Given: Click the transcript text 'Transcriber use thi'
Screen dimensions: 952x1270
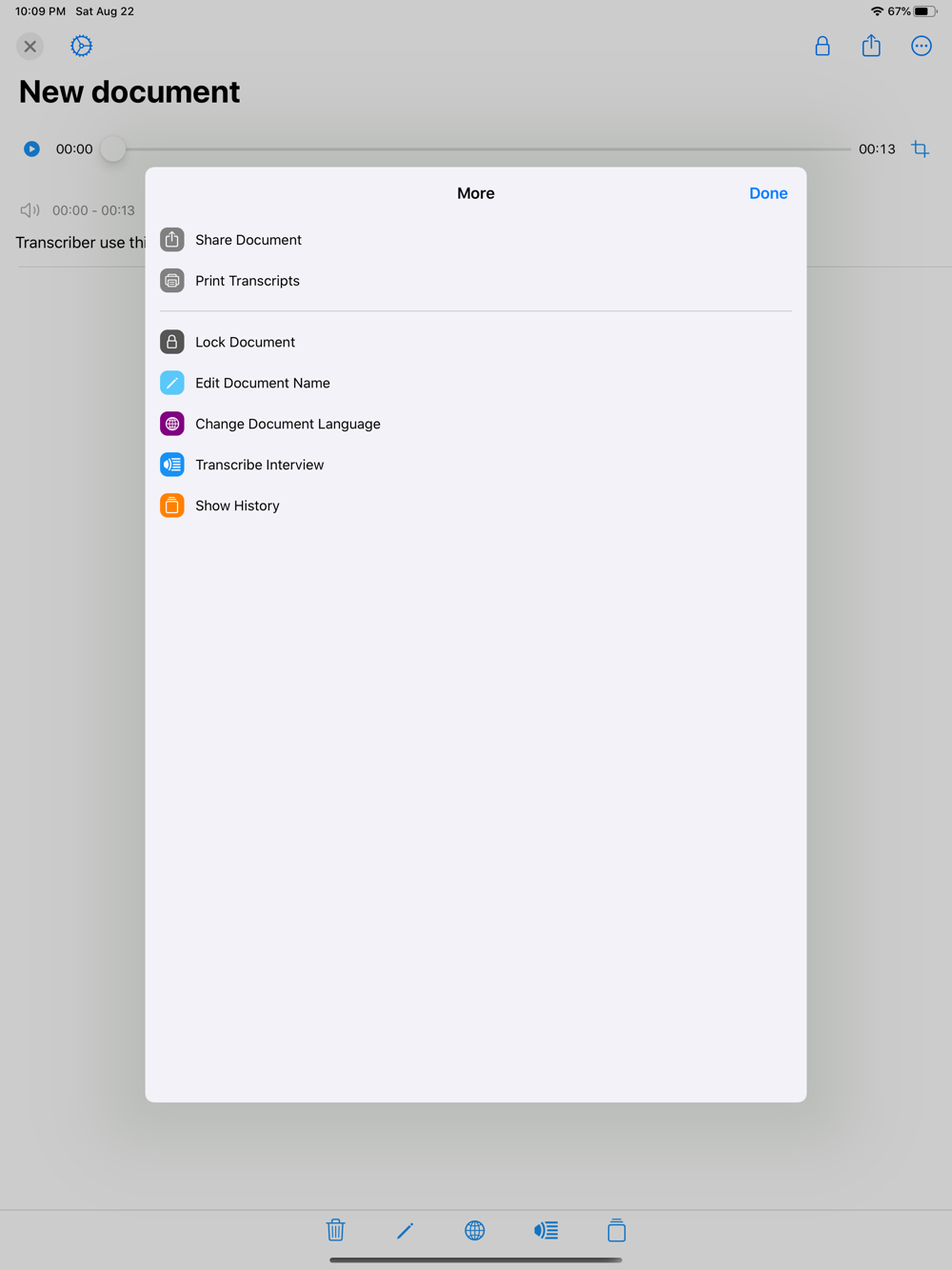Looking at the screenshot, I should (81, 243).
